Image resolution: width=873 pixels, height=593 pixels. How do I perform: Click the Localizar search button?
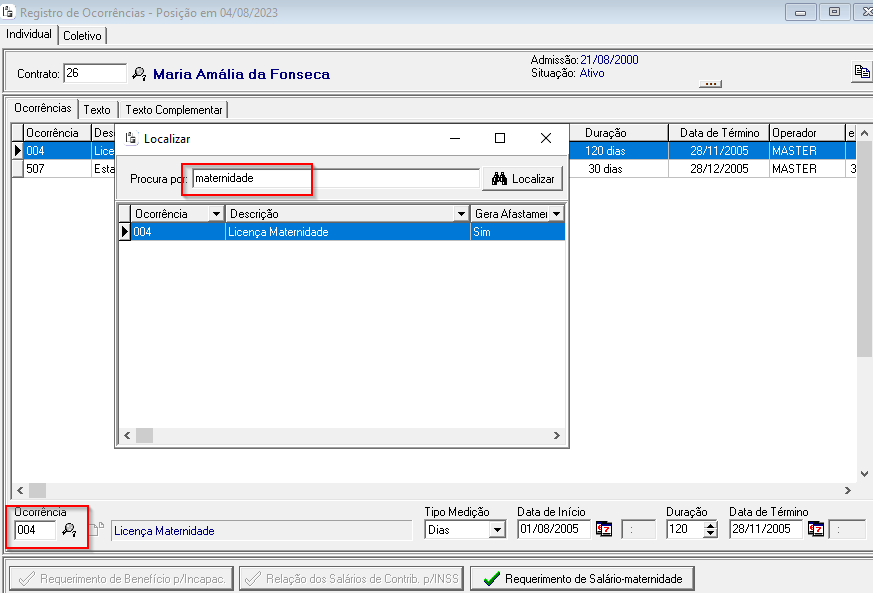click(523, 179)
